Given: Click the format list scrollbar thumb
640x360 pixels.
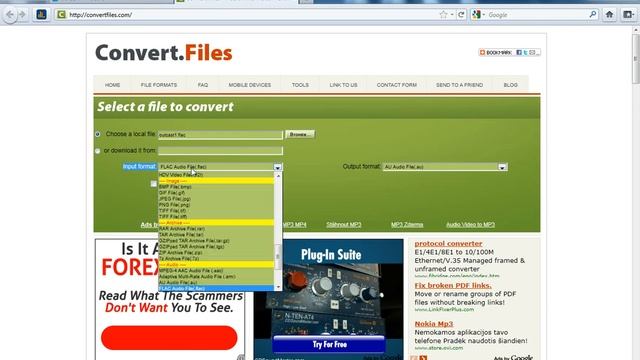Looking at the screenshot, I should click(x=278, y=257).
